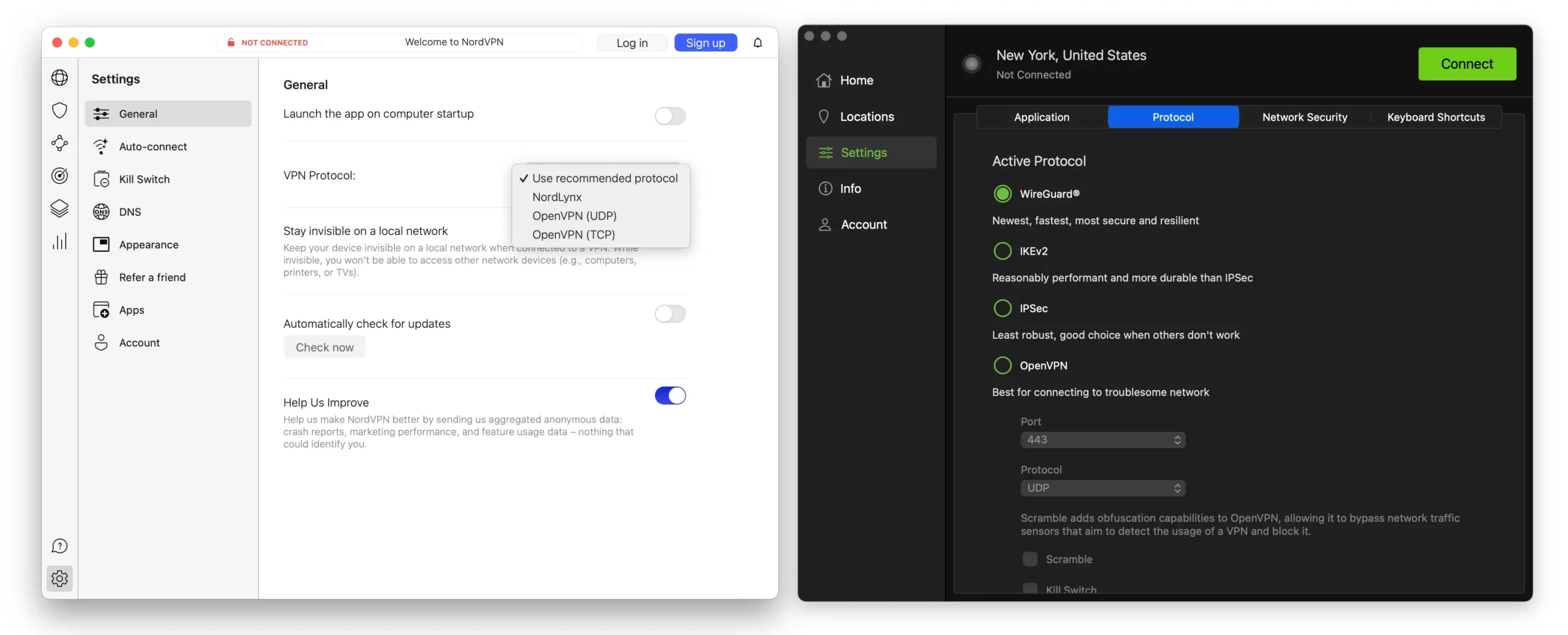
Task: Click the Appearance window icon
Action: (x=101, y=245)
